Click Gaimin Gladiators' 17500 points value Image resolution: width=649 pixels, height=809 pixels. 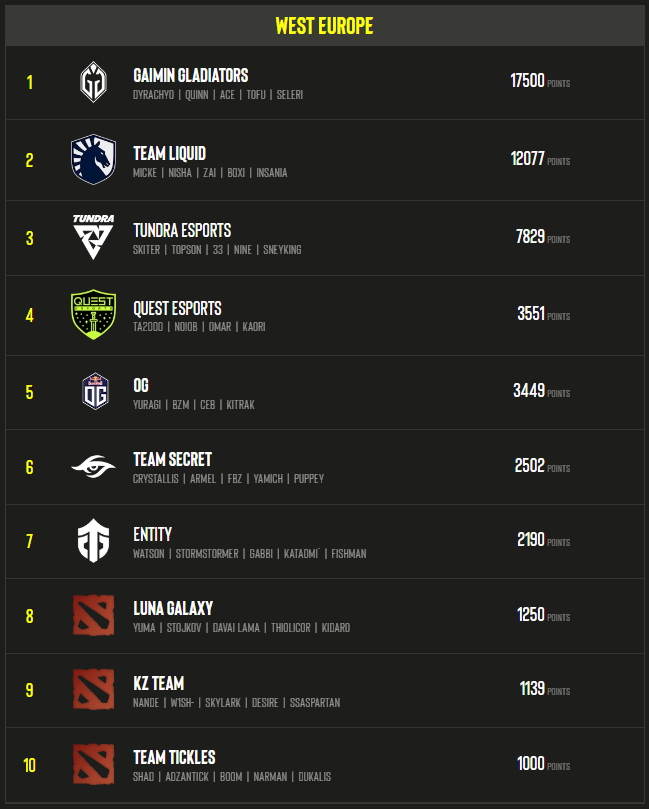pyautogui.click(x=527, y=80)
